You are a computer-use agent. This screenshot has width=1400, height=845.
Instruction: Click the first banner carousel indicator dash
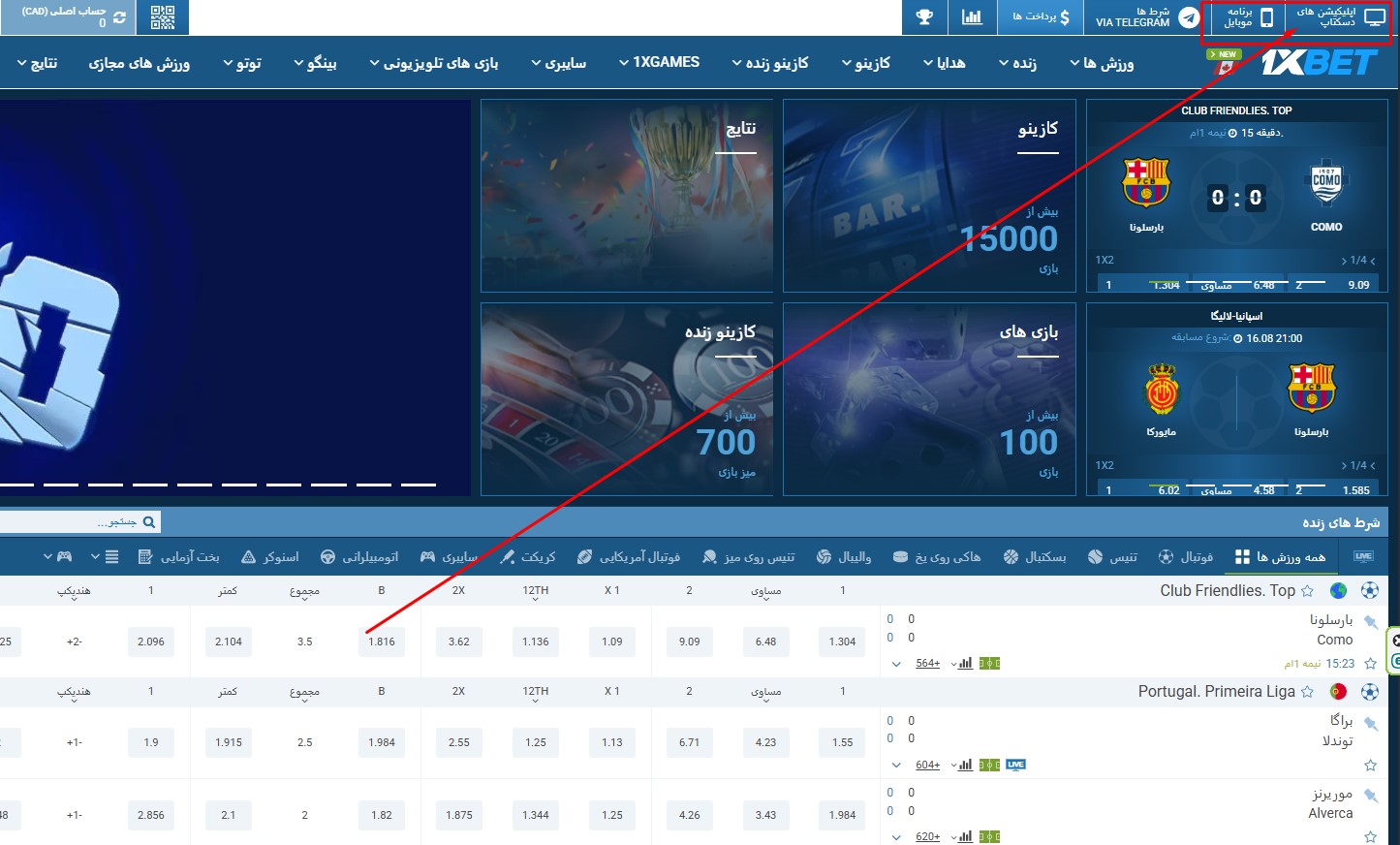pos(16,484)
